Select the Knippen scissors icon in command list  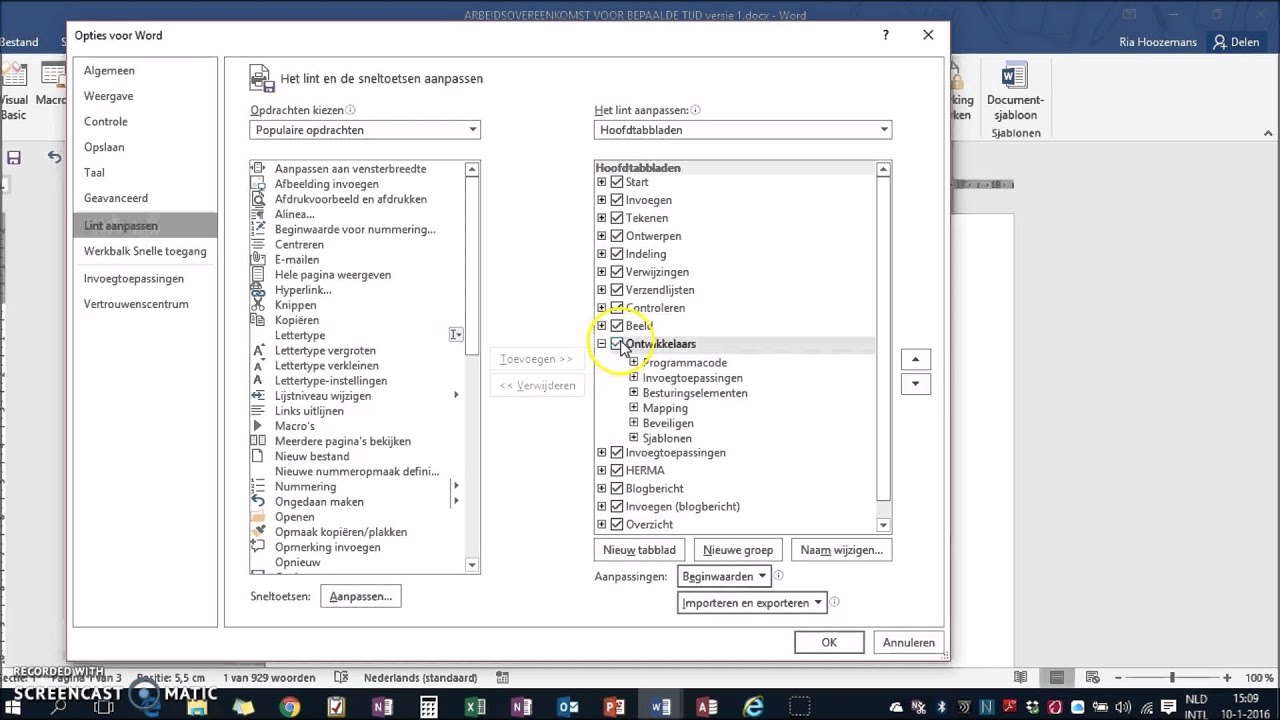258,305
